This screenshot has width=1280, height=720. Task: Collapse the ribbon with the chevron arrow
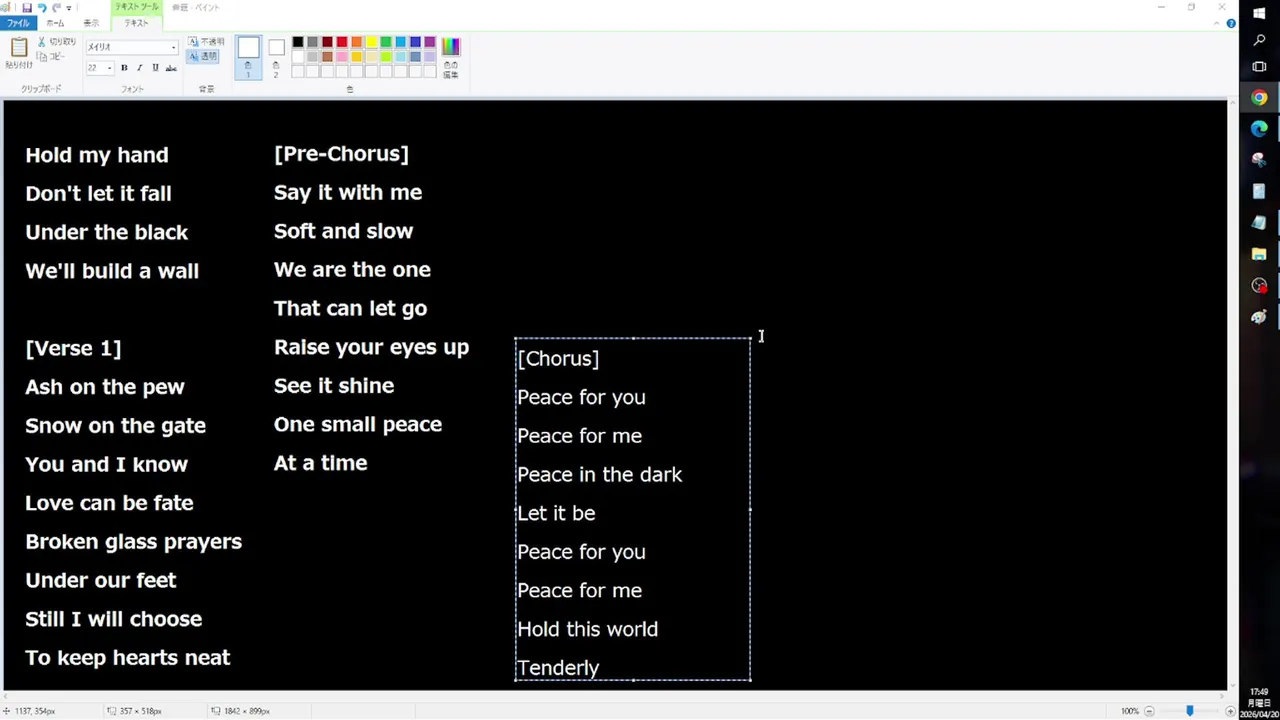tap(1217, 23)
